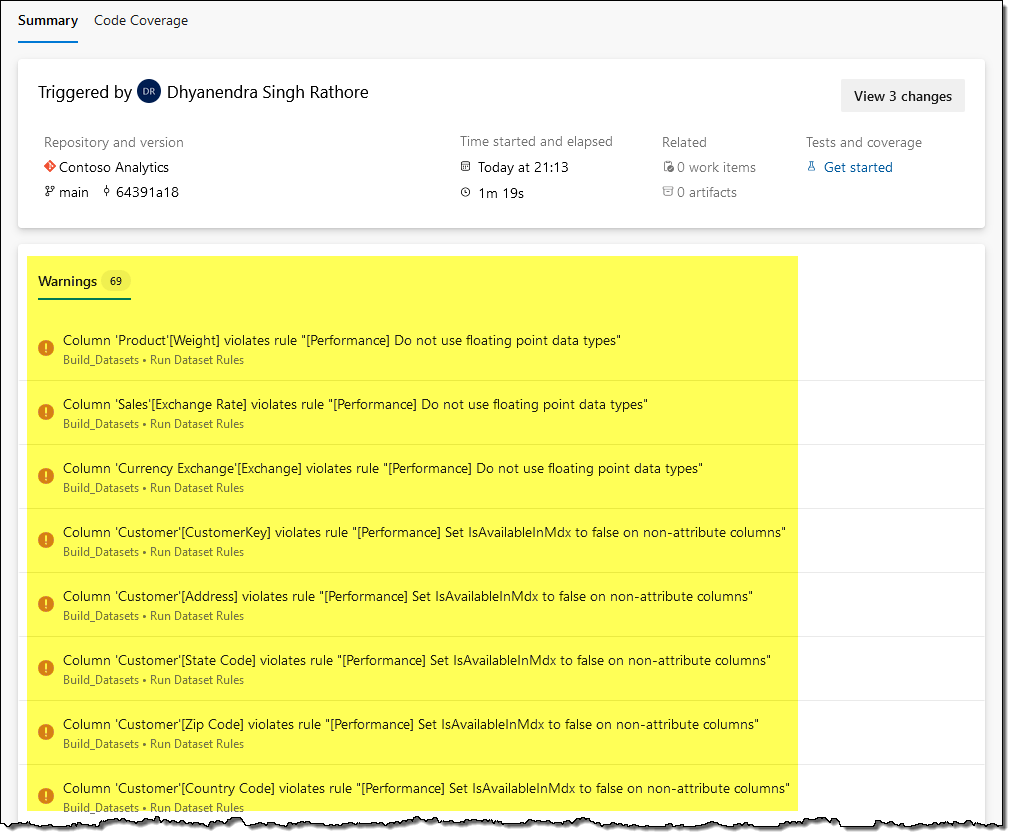
Task: Click the main branch icon
Action: click(x=49, y=192)
